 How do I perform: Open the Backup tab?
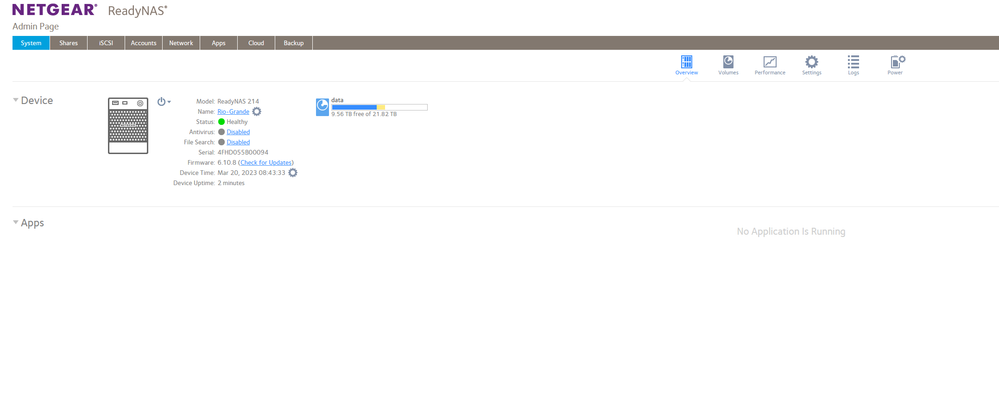point(294,43)
